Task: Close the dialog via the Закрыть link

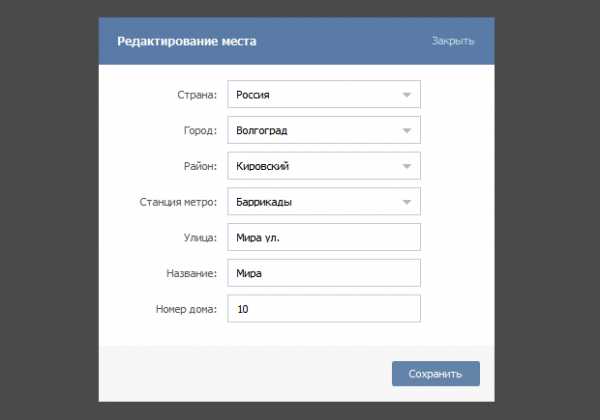Action: [x=453, y=41]
